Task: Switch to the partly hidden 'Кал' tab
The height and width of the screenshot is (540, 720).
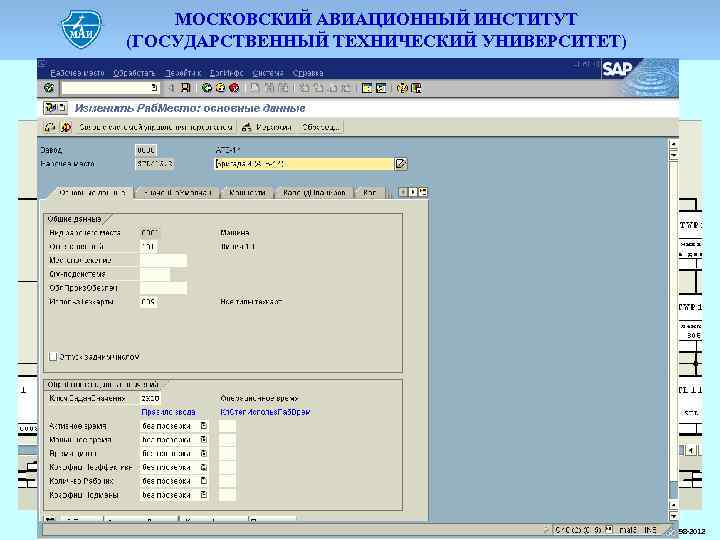Action: coord(370,193)
